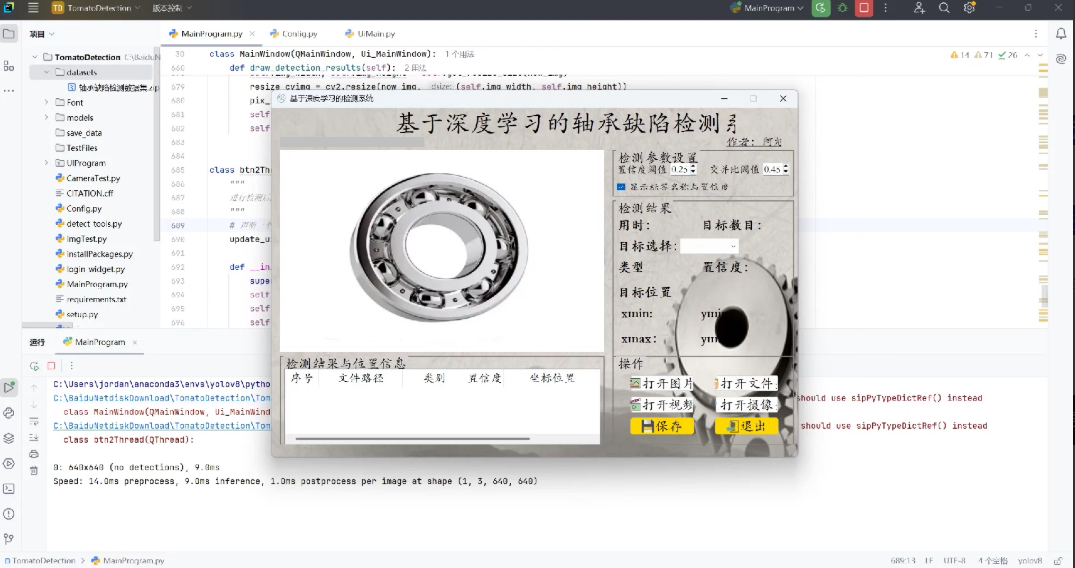This screenshot has height=568, width=1075.
Task: Click the 打开图片 open image button
Action: [662, 383]
